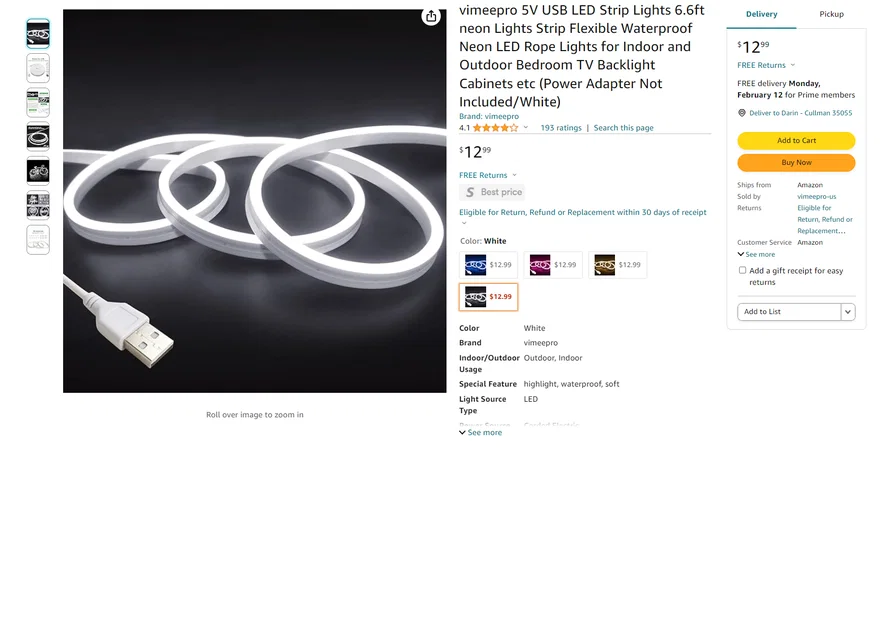Click the location pin delivery icon
This screenshot has height=625, width=893.
click(742, 113)
